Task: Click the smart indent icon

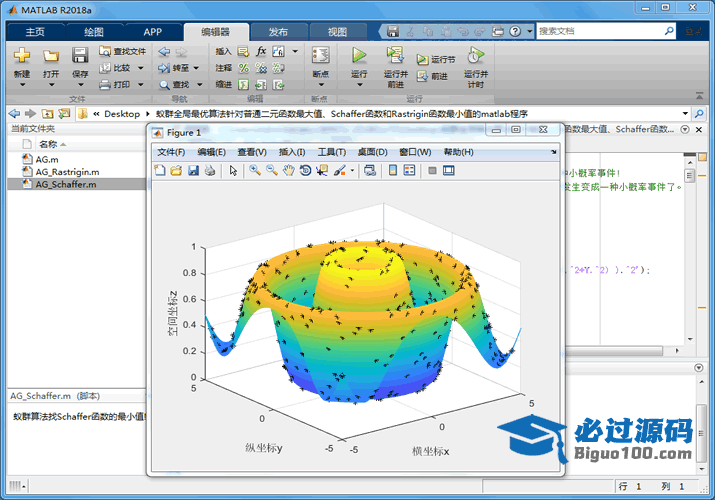Action: [x=244, y=85]
